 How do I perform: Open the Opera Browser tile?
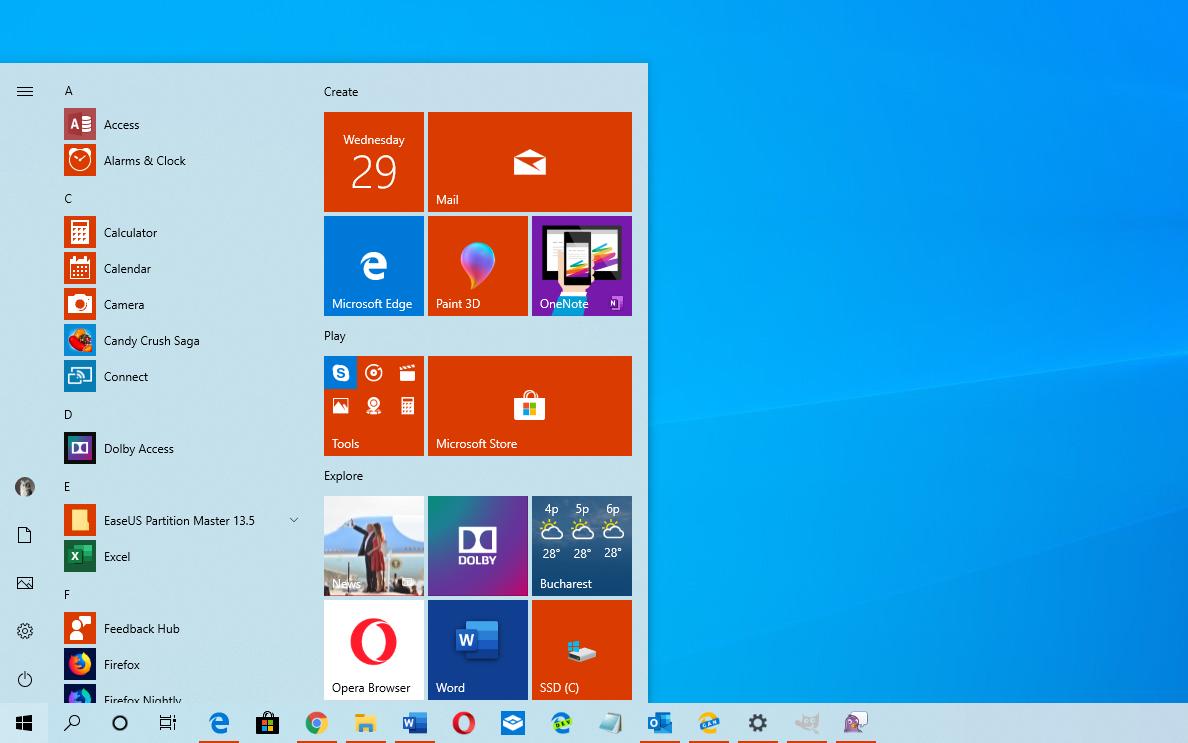click(x=373, y=649)
